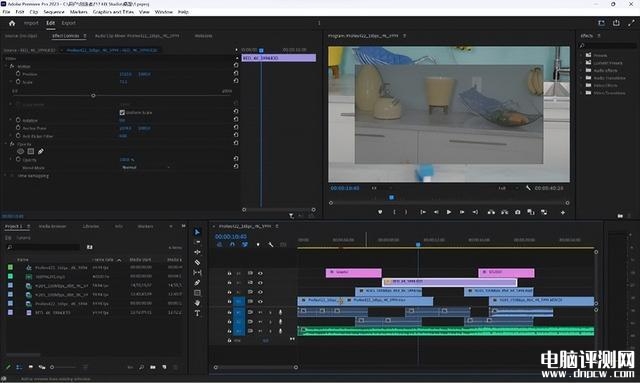640x383 pixels.
Task: Open Graphics and Titles menu
Action: [113, 12]
